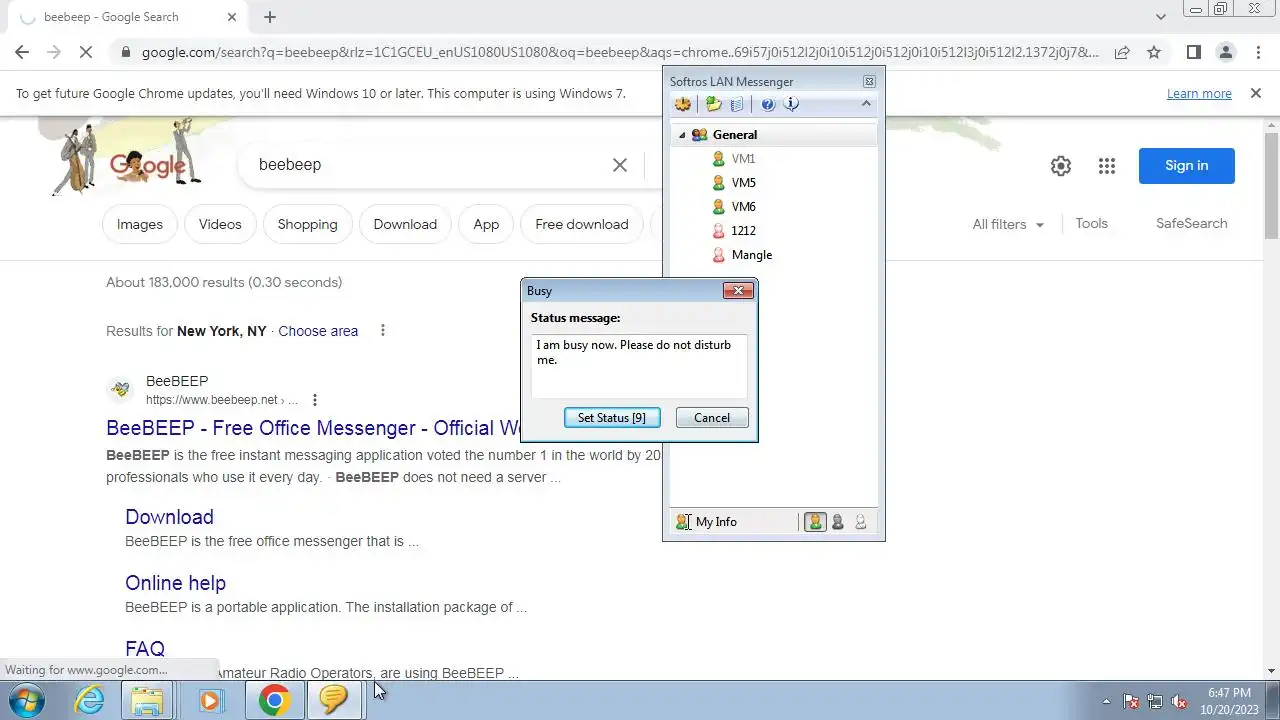Dismiss the Chrome update notification bar
The width and height of the screenshot is (1280, 720).
(x=1256, y=93)
